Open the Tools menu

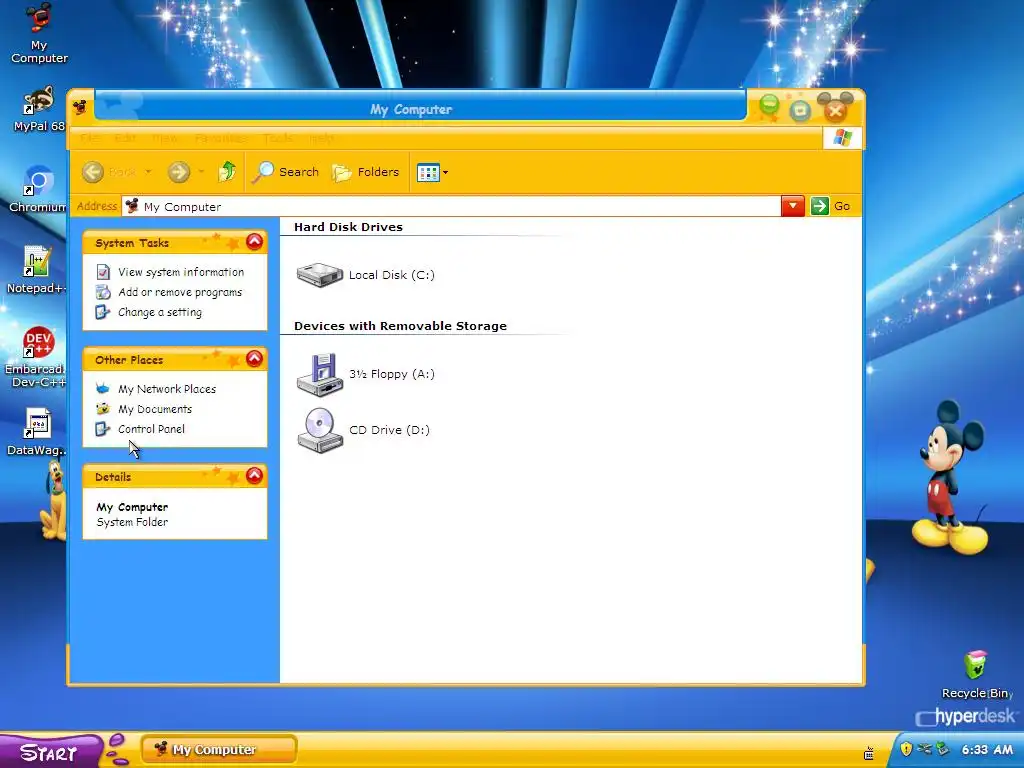coord(278,138)
